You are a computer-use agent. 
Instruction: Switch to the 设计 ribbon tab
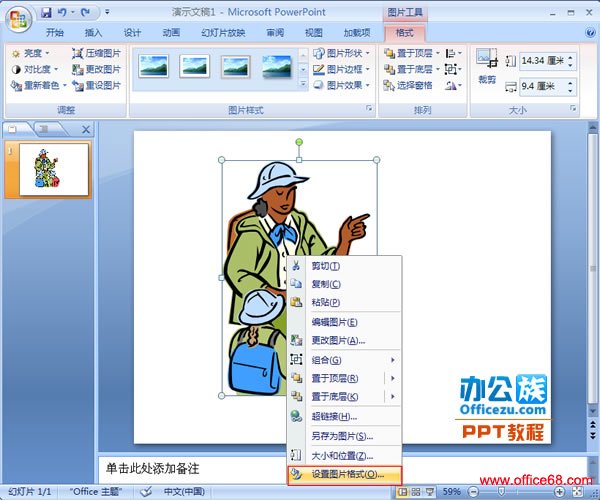[132, 33]
